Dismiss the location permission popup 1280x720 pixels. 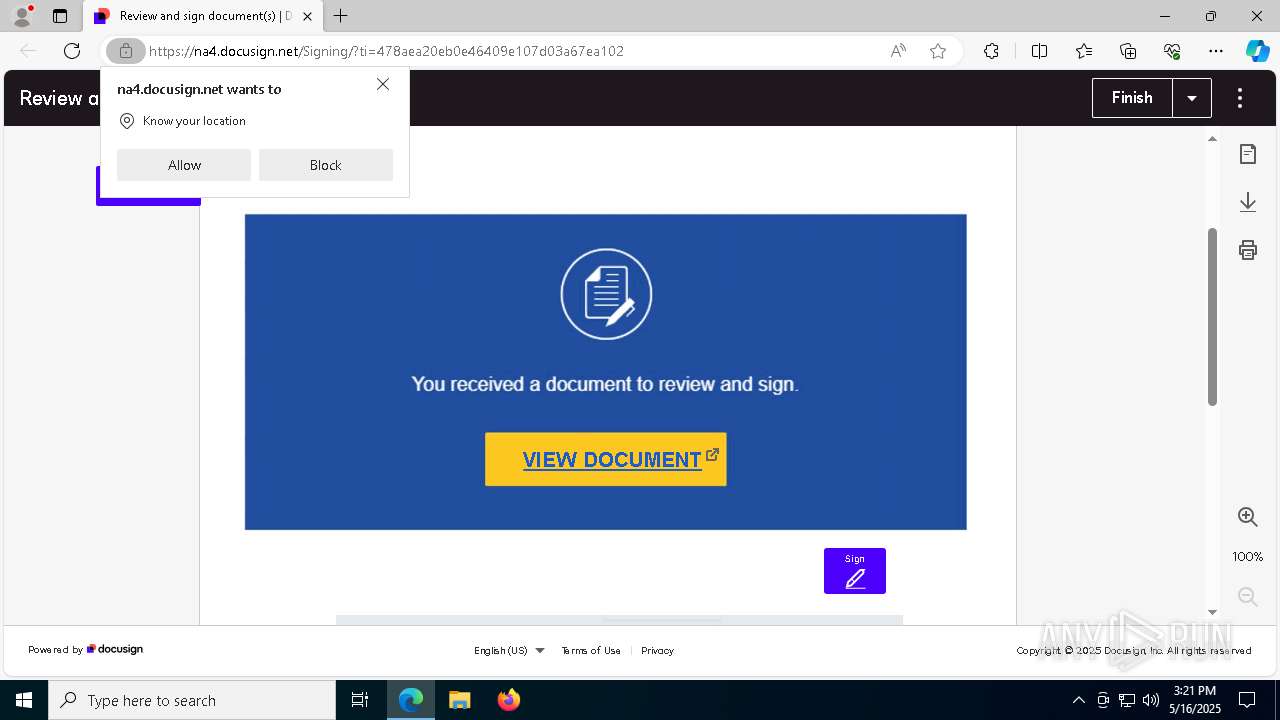(x=383, y=85)
